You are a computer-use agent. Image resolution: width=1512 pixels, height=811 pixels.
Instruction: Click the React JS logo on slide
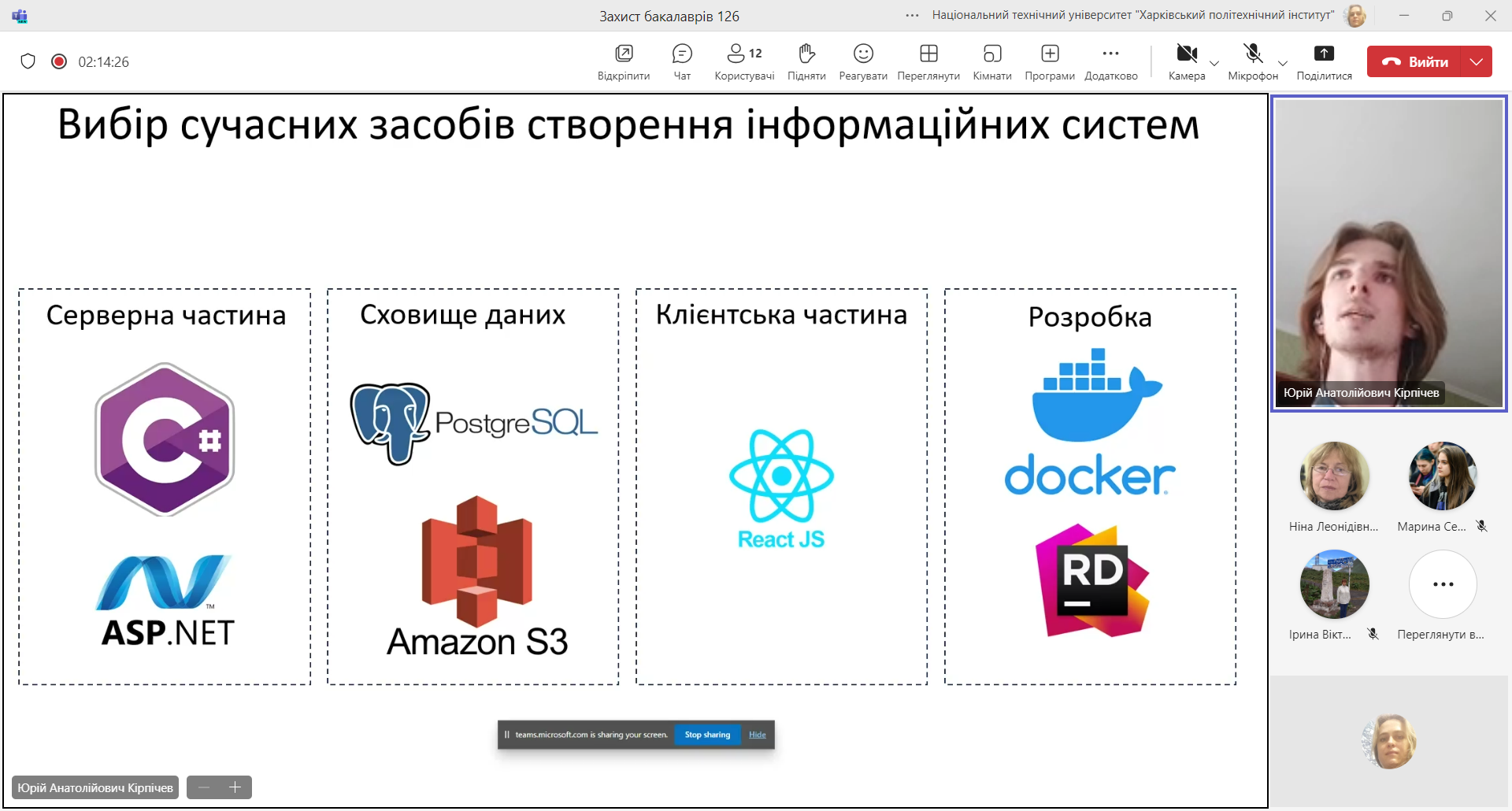click(781, 489)
